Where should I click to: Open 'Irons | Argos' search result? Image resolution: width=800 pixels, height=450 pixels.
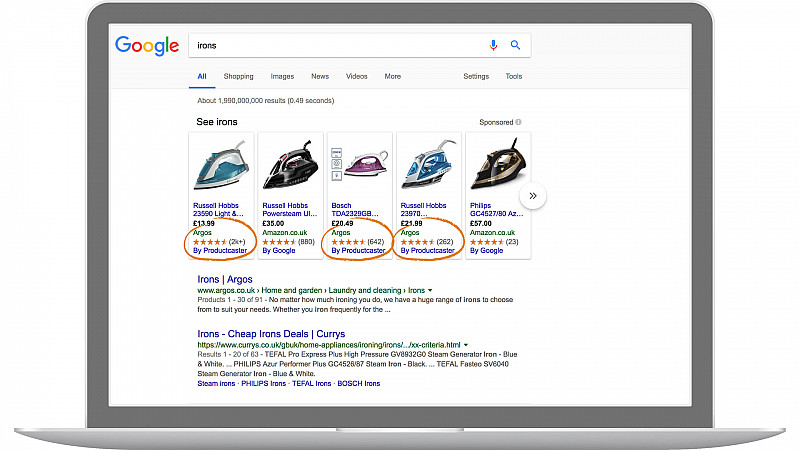(225, 280)
